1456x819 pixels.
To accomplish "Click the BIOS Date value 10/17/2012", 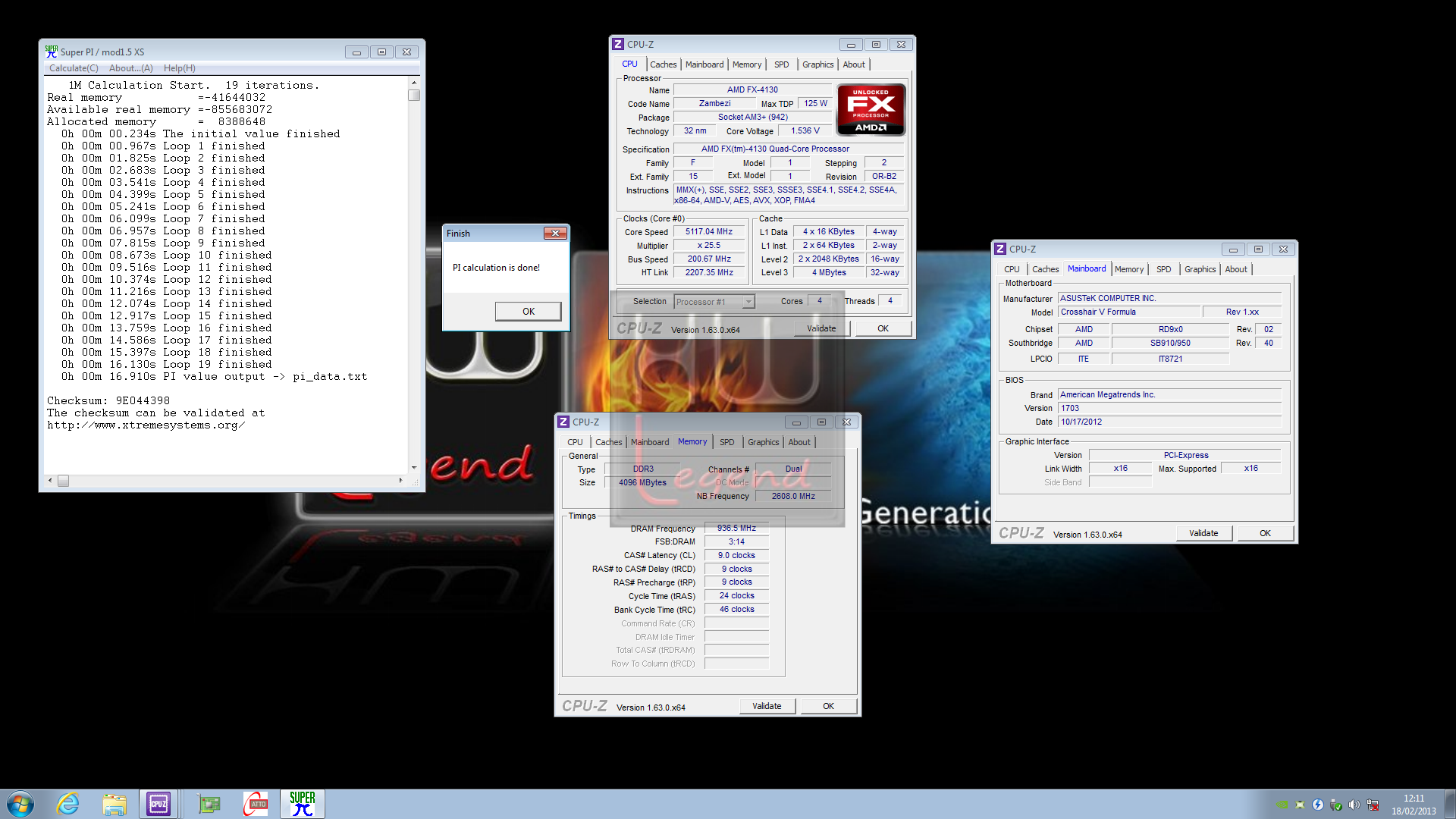I will [1169, 422].
